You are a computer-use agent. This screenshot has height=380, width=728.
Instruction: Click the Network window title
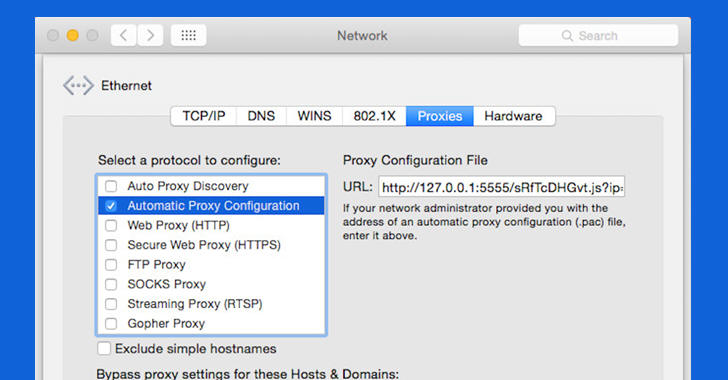[362, 36]
